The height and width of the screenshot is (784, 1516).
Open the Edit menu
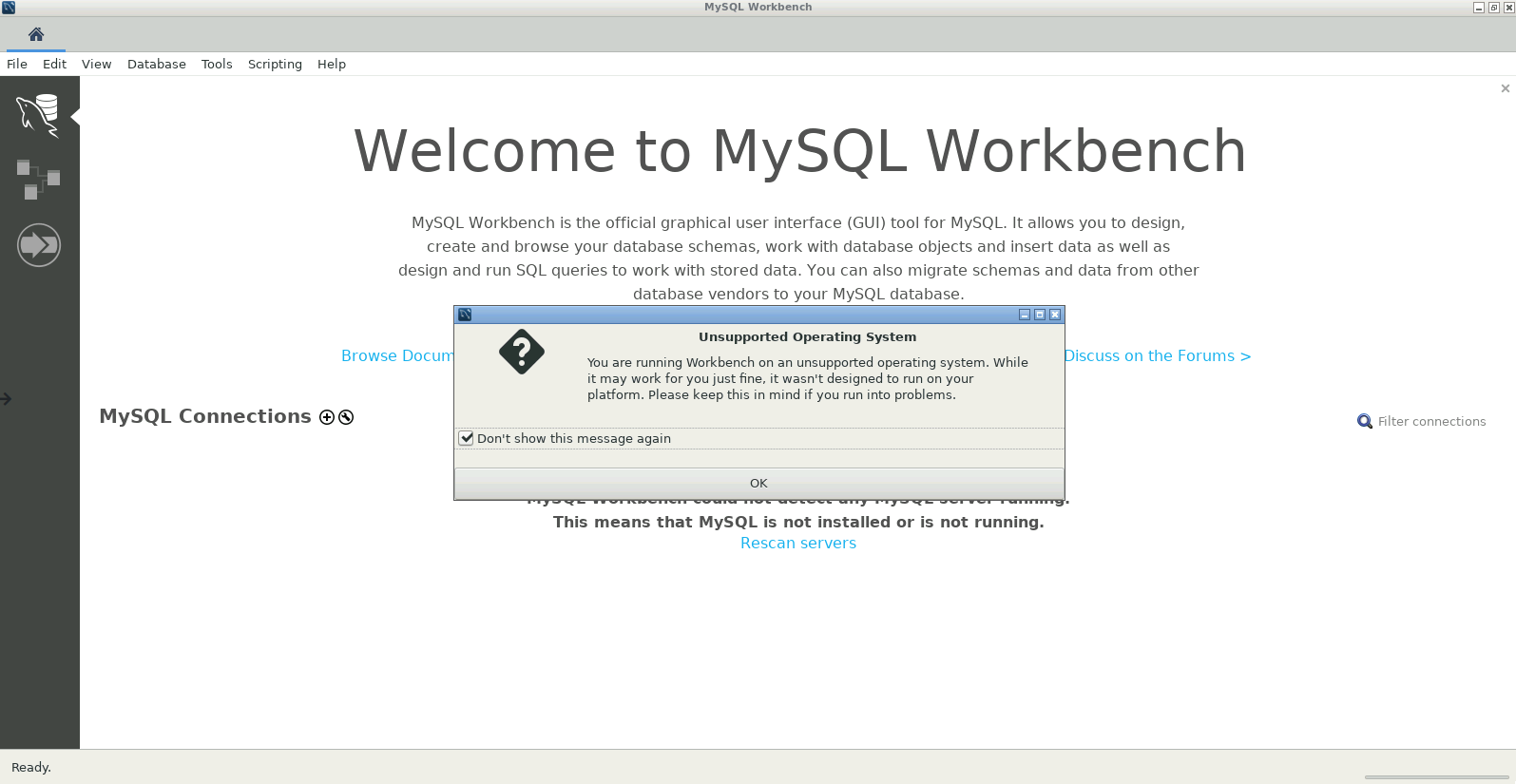pos(54,64)
